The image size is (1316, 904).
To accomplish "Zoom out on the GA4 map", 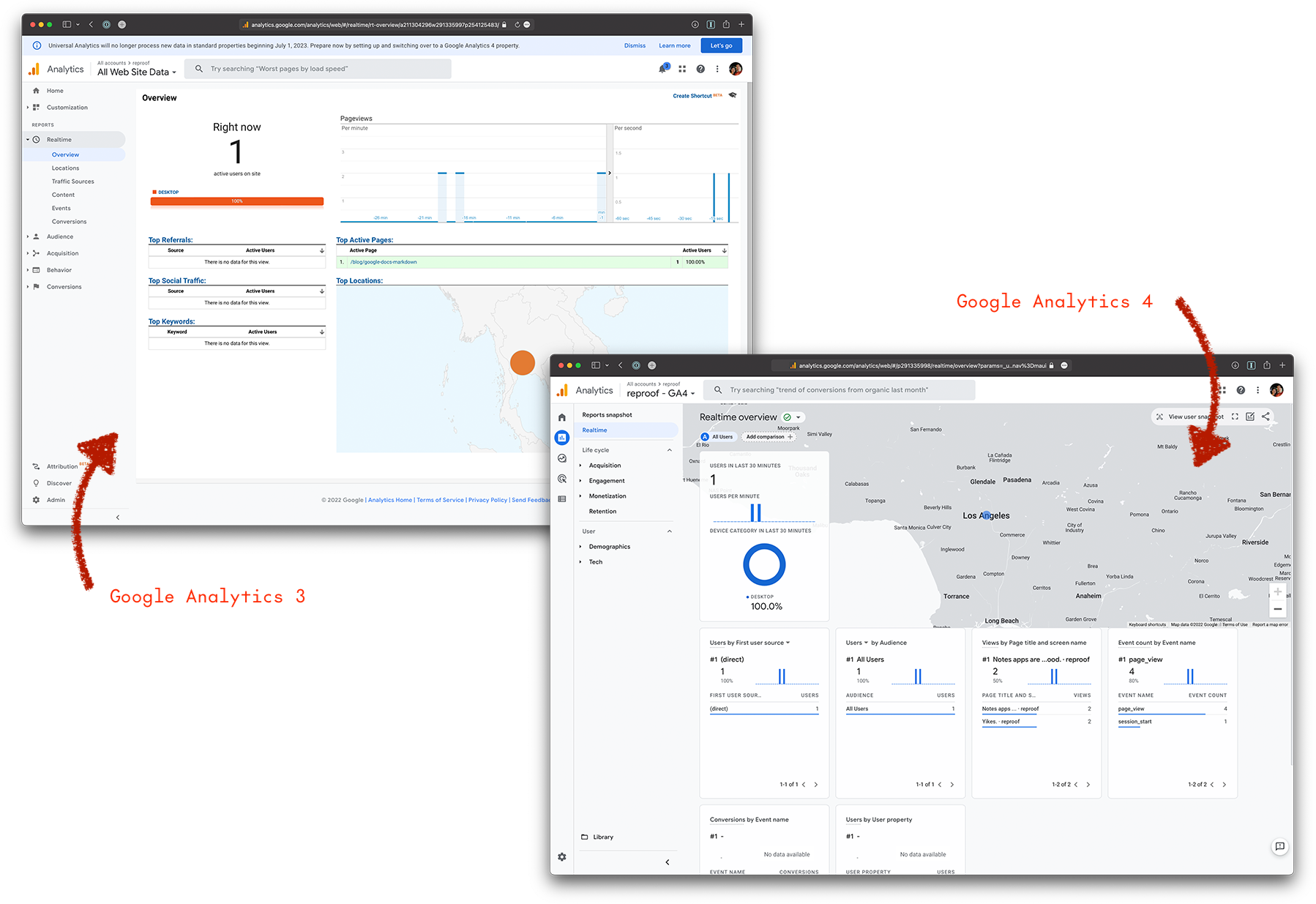I will [1277, 610].
